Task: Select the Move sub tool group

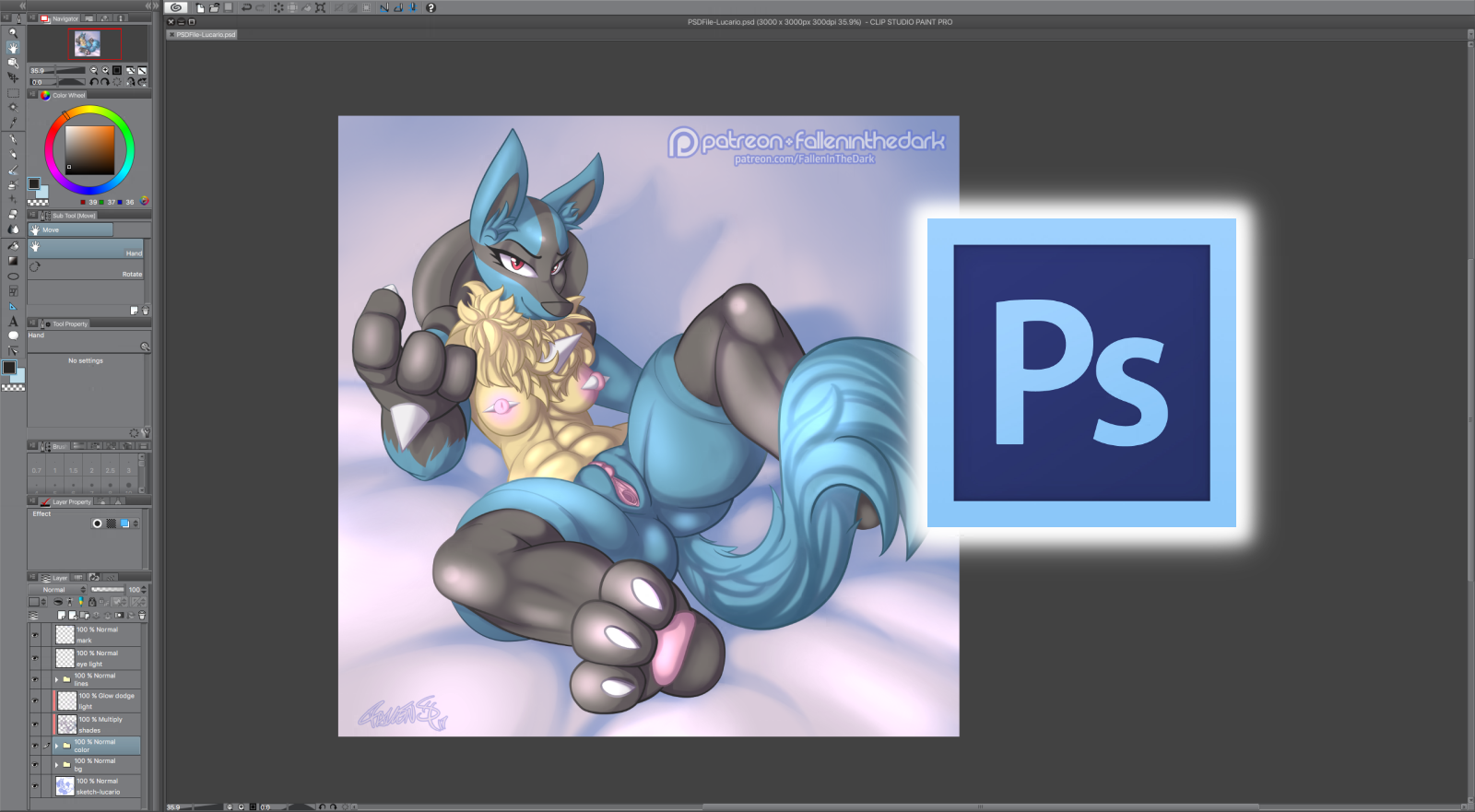Action: coord(70,229)
